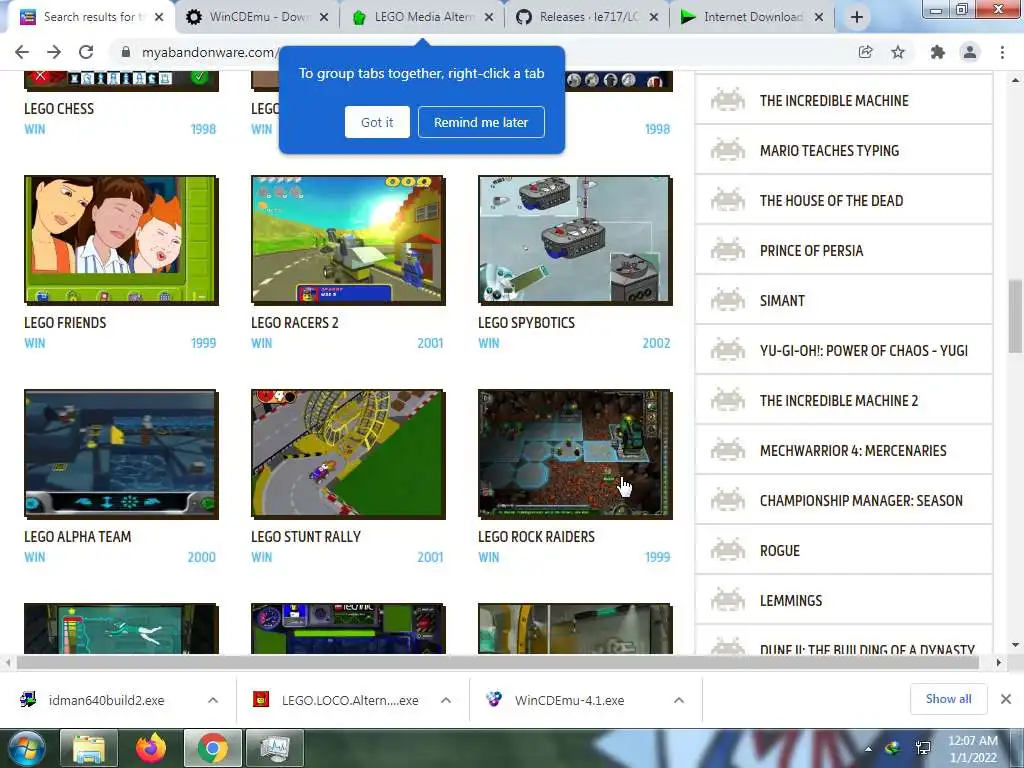The height and width of the screenshot is (768, 1024).
Task: Open Windows Explorer from the taskbar
Action: (x=89, y=748)
